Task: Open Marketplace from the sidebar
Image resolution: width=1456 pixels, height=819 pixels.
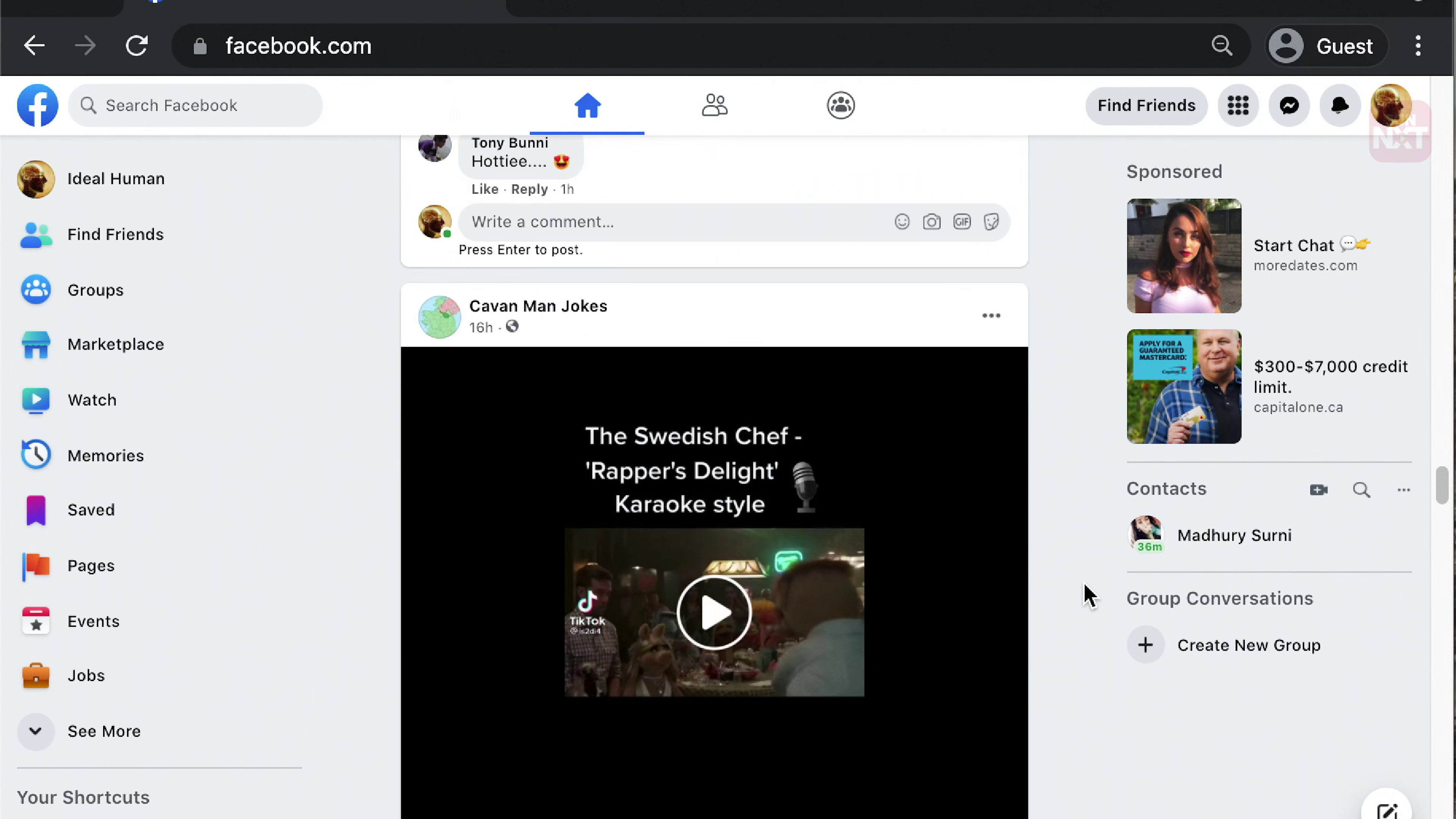Action: (115, 344)
